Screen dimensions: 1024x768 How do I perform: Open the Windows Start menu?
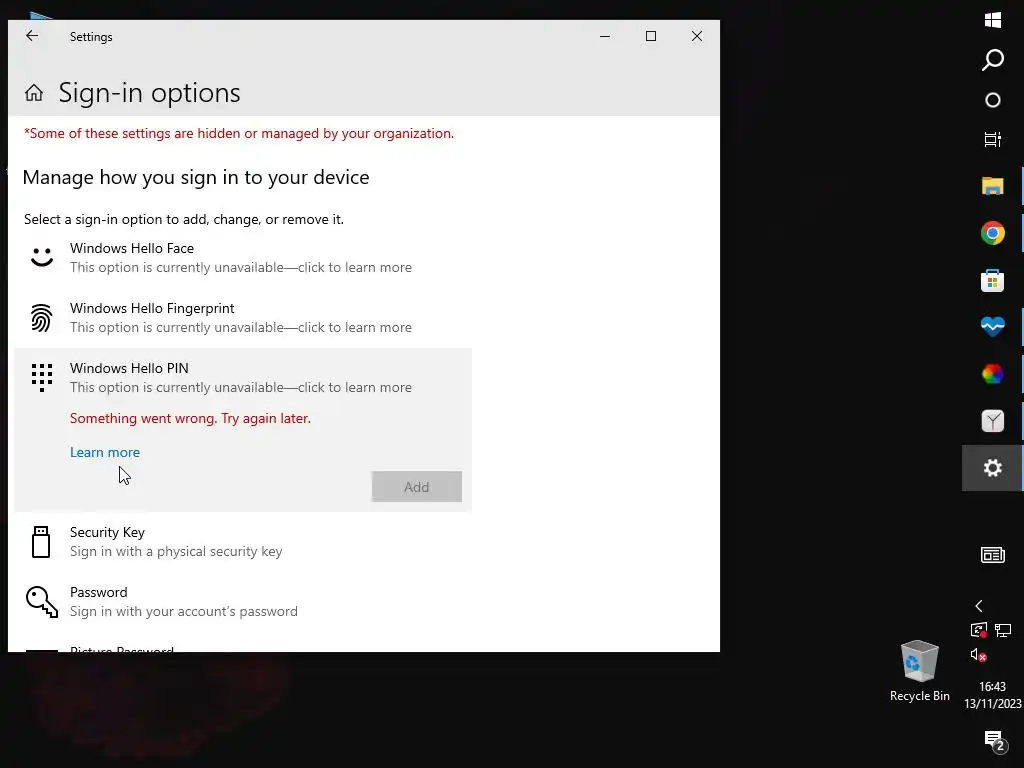tap(993, 20)
